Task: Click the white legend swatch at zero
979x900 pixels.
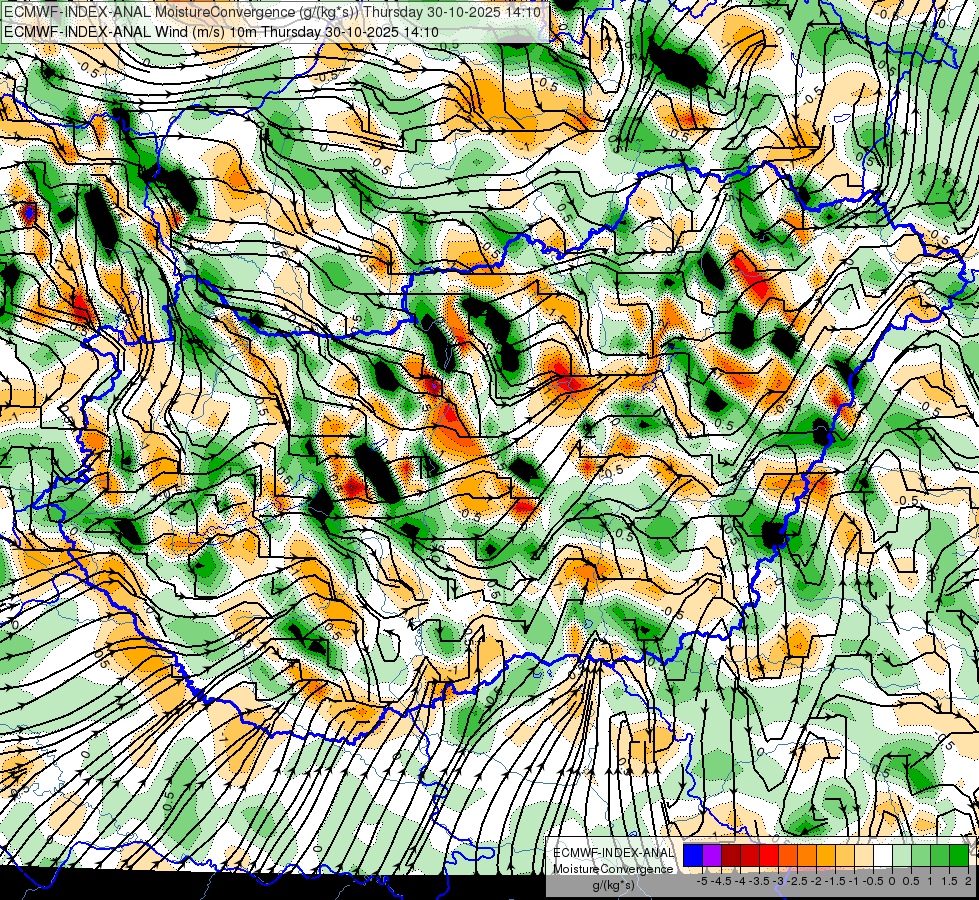Action: click(883, 856)
